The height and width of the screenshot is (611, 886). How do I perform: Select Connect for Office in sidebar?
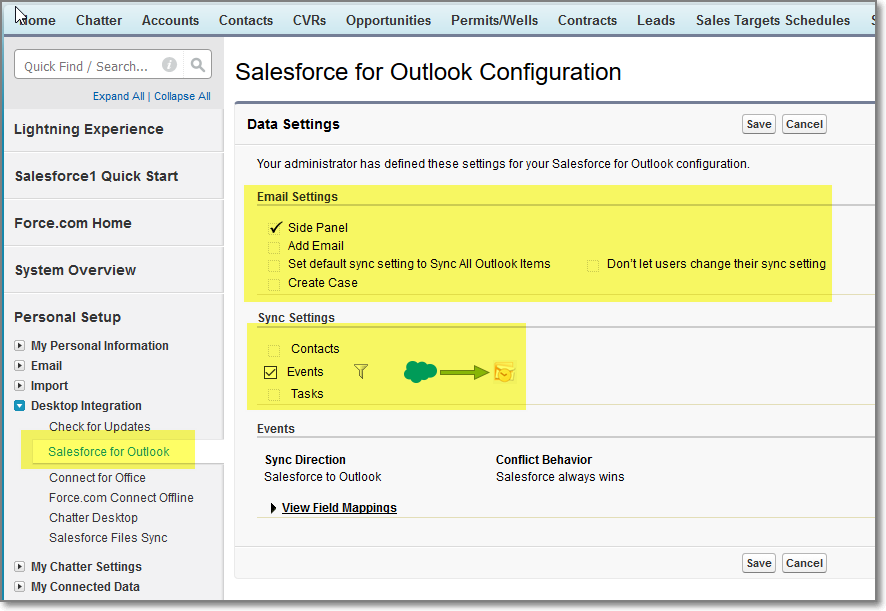(97, 478)
